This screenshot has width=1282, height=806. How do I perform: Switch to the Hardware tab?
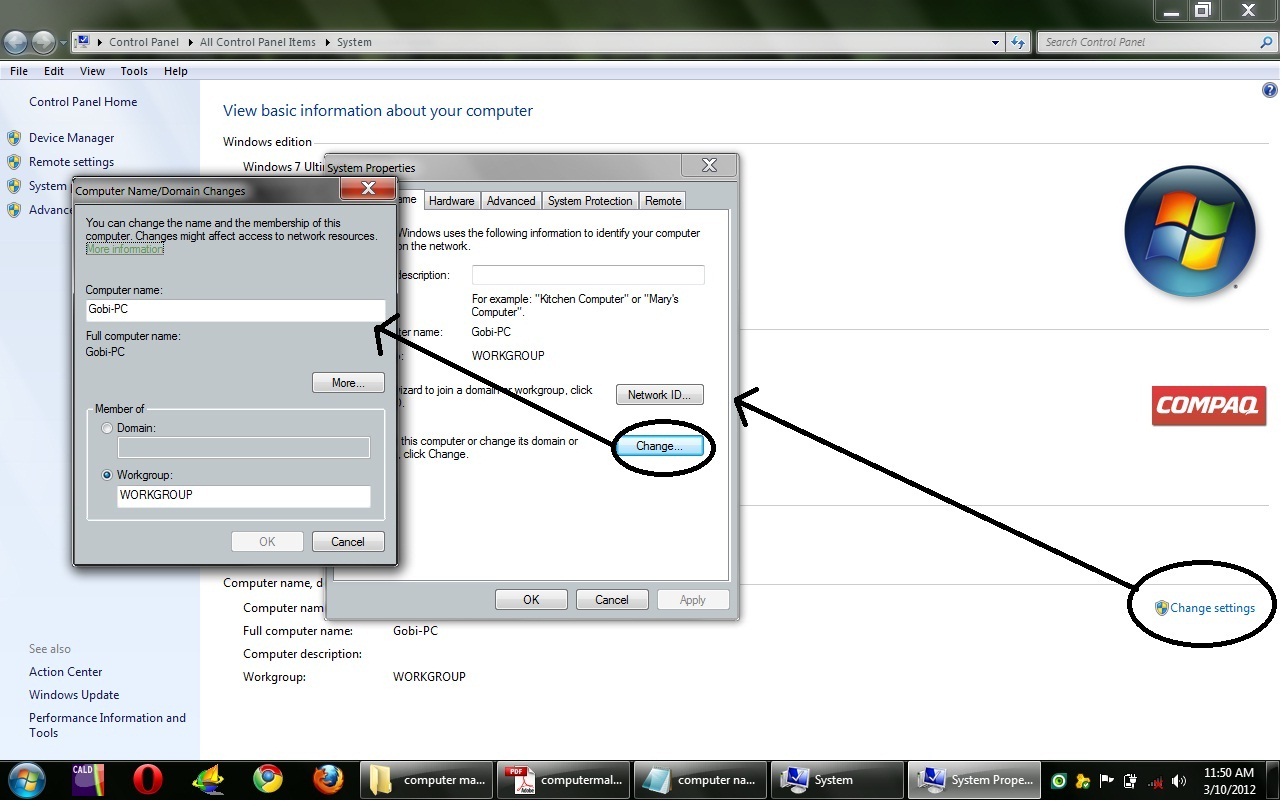451,200
